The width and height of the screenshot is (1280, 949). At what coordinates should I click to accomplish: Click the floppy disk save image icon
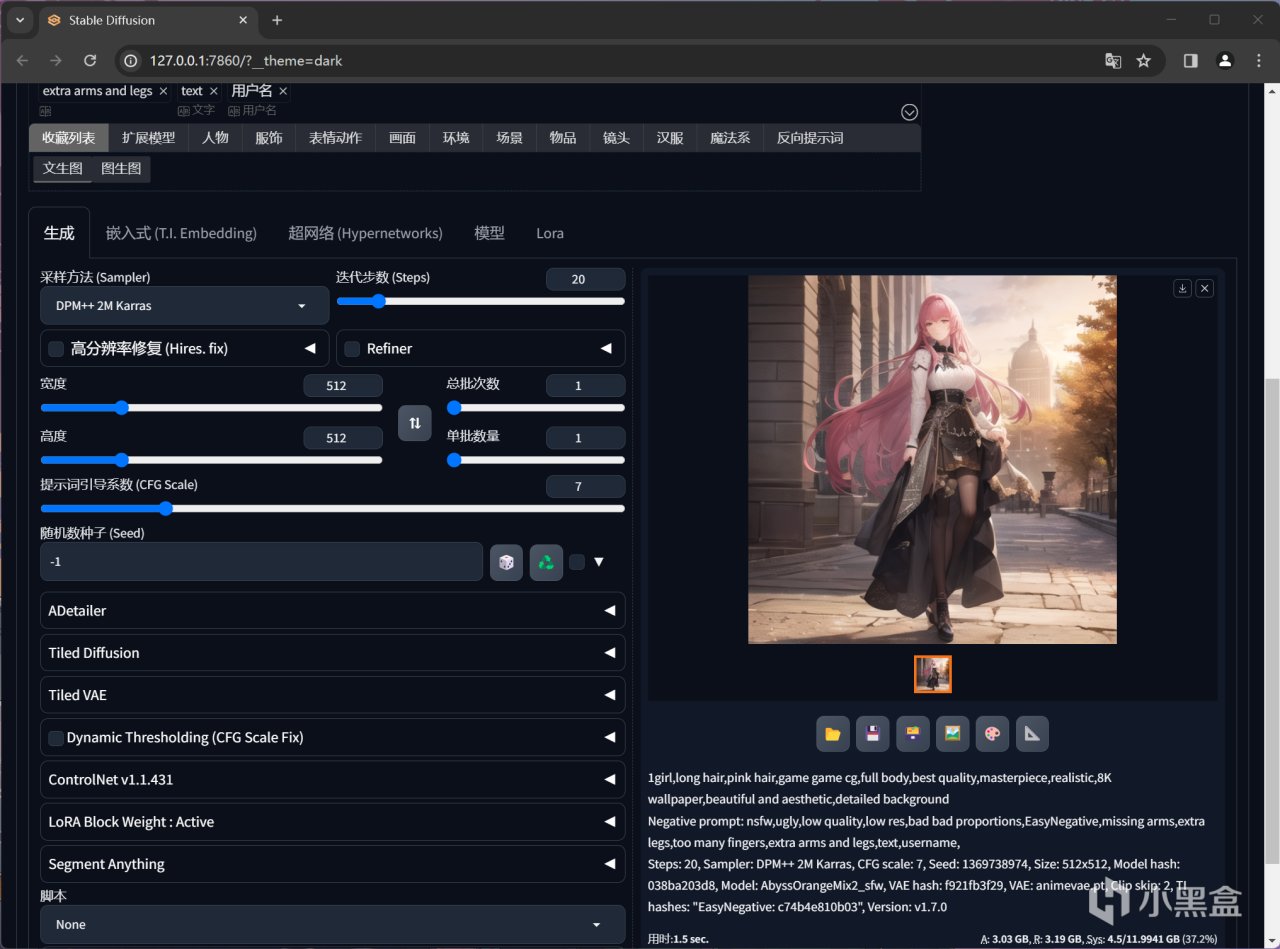tap(872, 734)
